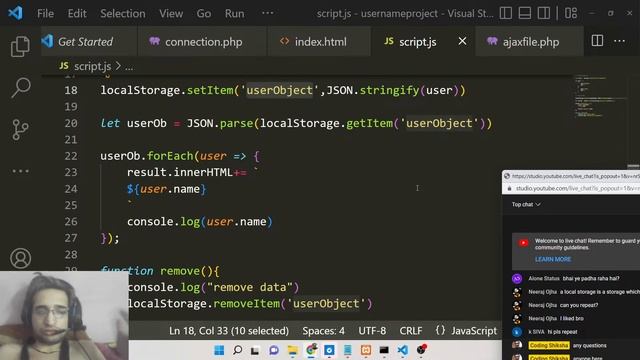Open the Run menu
Viewport: 640px width, 360px height.
point(234,13)
